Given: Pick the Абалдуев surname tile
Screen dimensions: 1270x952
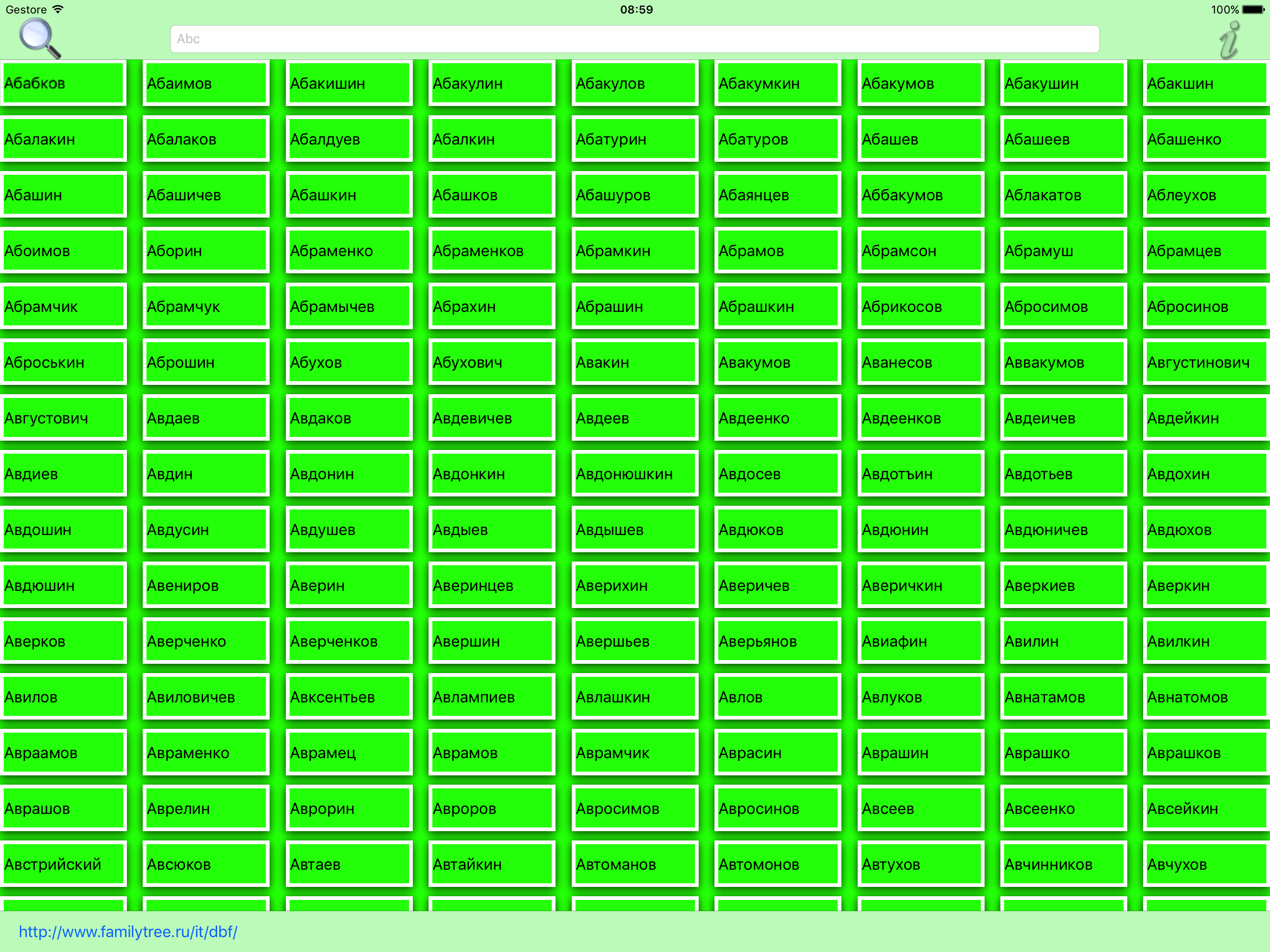Looking at the screenshot, I should point(349,139).
